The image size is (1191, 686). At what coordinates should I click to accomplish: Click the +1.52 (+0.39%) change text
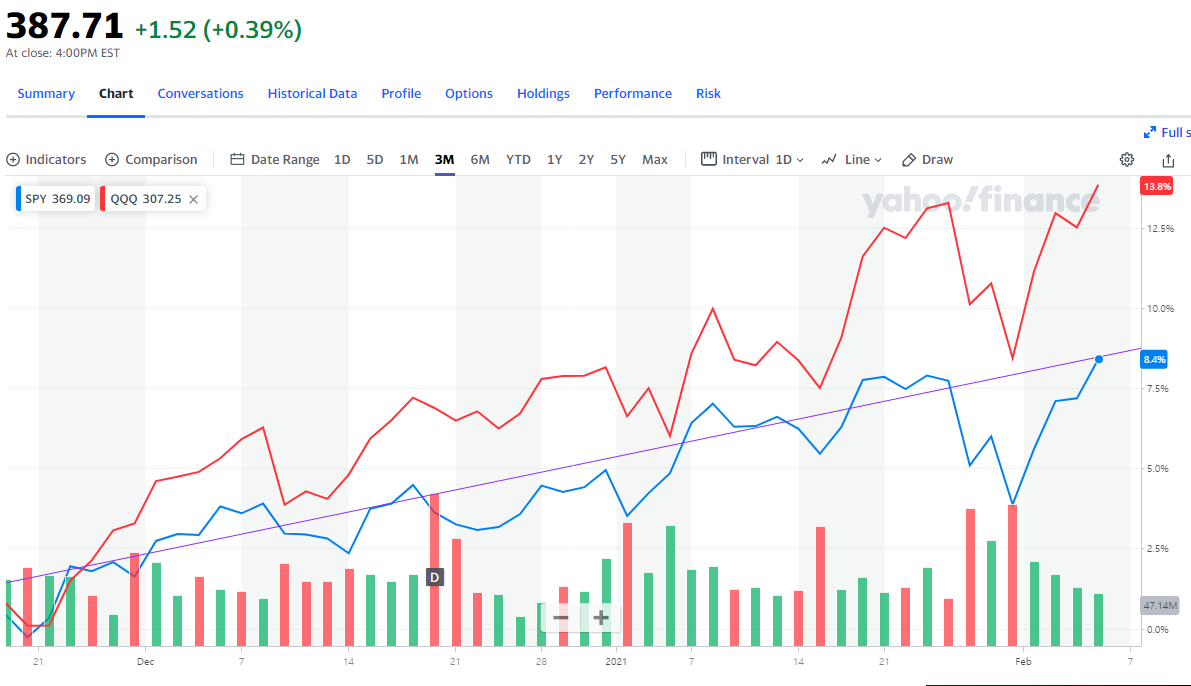pyautogui.click(x=218, y=29)
